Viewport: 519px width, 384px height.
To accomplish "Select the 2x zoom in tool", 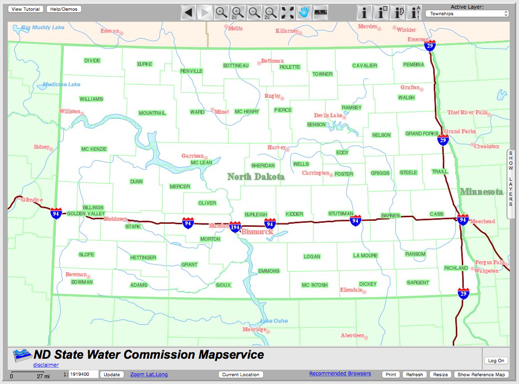I will coord(238,13).
